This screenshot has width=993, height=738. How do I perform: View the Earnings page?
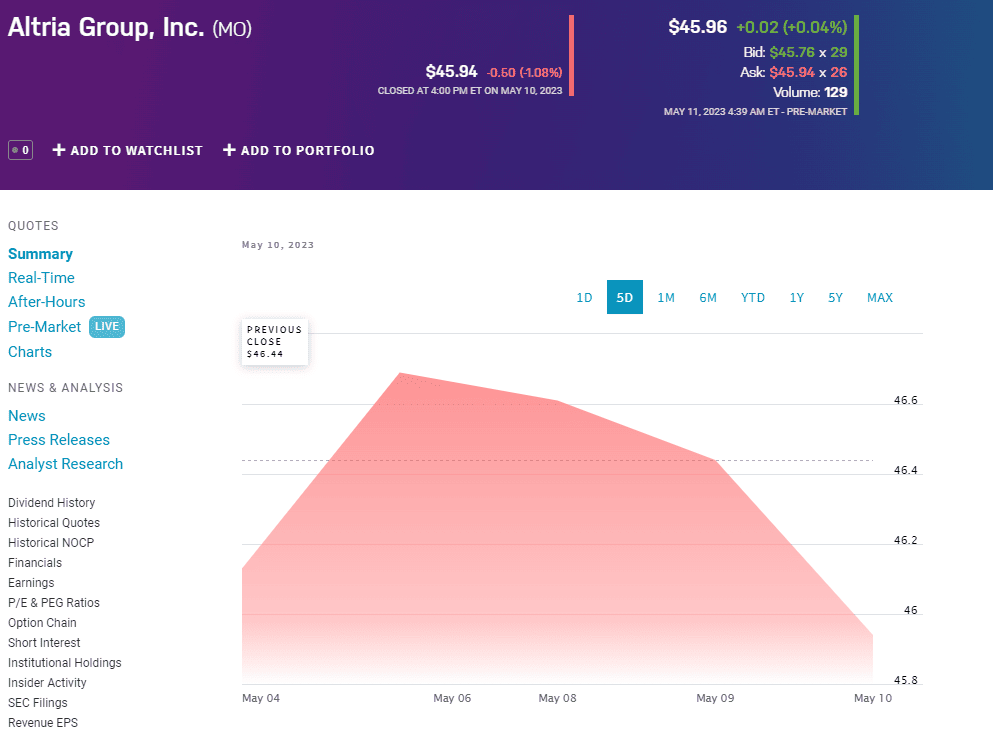pyautogui.click(x=31, y=583)
